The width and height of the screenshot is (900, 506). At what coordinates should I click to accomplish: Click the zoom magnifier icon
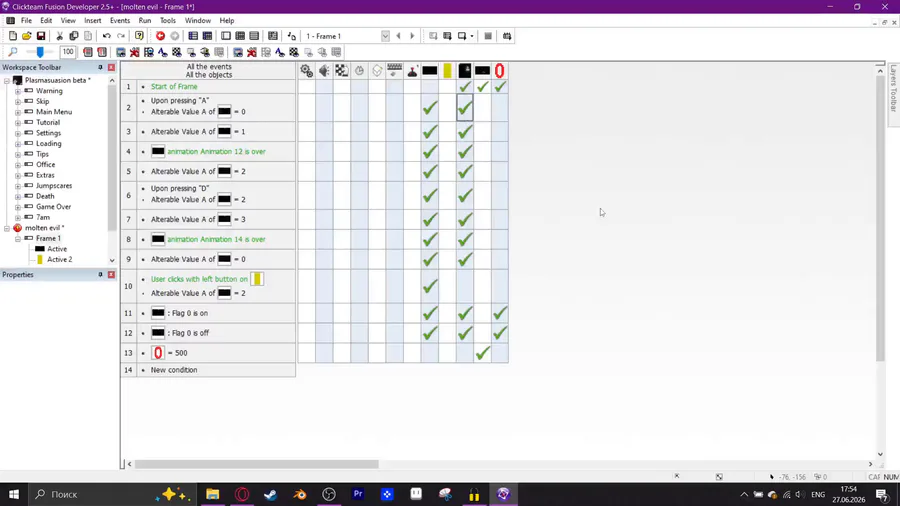click(13, 52)
